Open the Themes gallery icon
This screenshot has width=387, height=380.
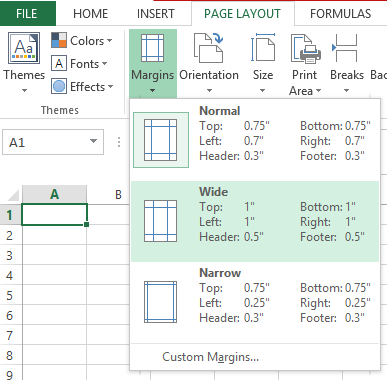coord(24,48)
